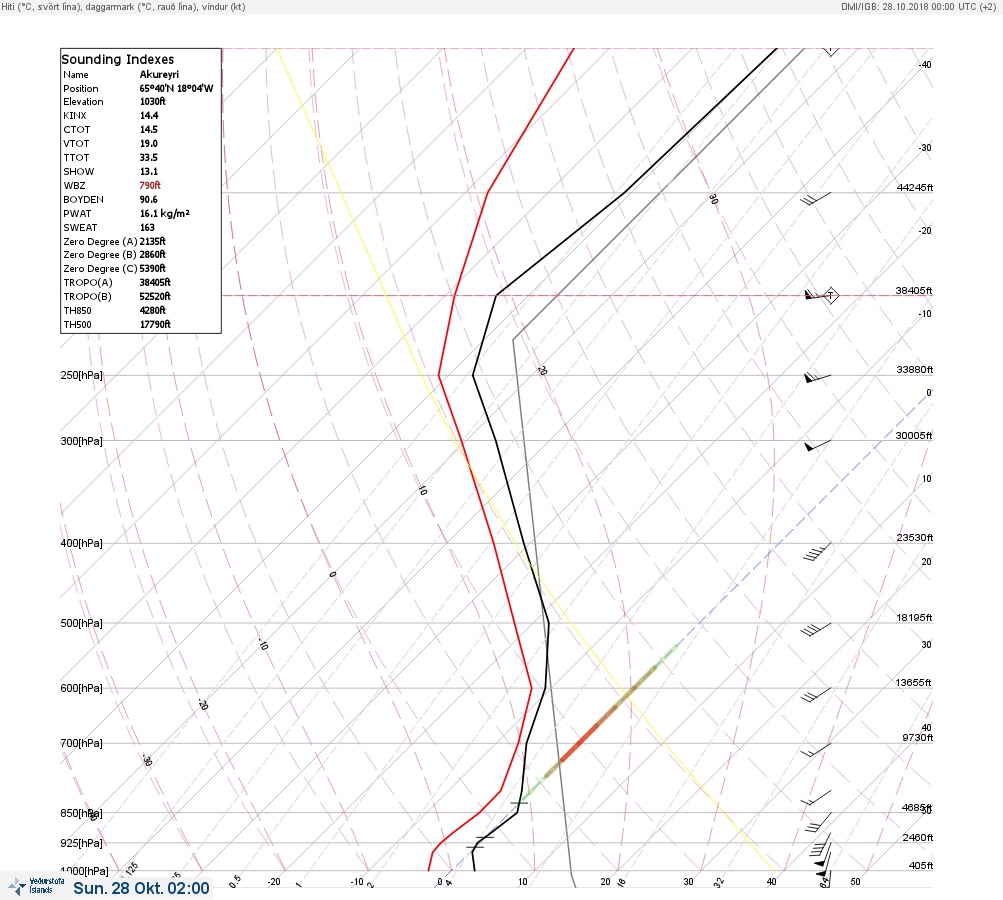The image size is (1003, 900).
Task: Click the TH850 value '4280ft'
Action: [x=153, y=310]
